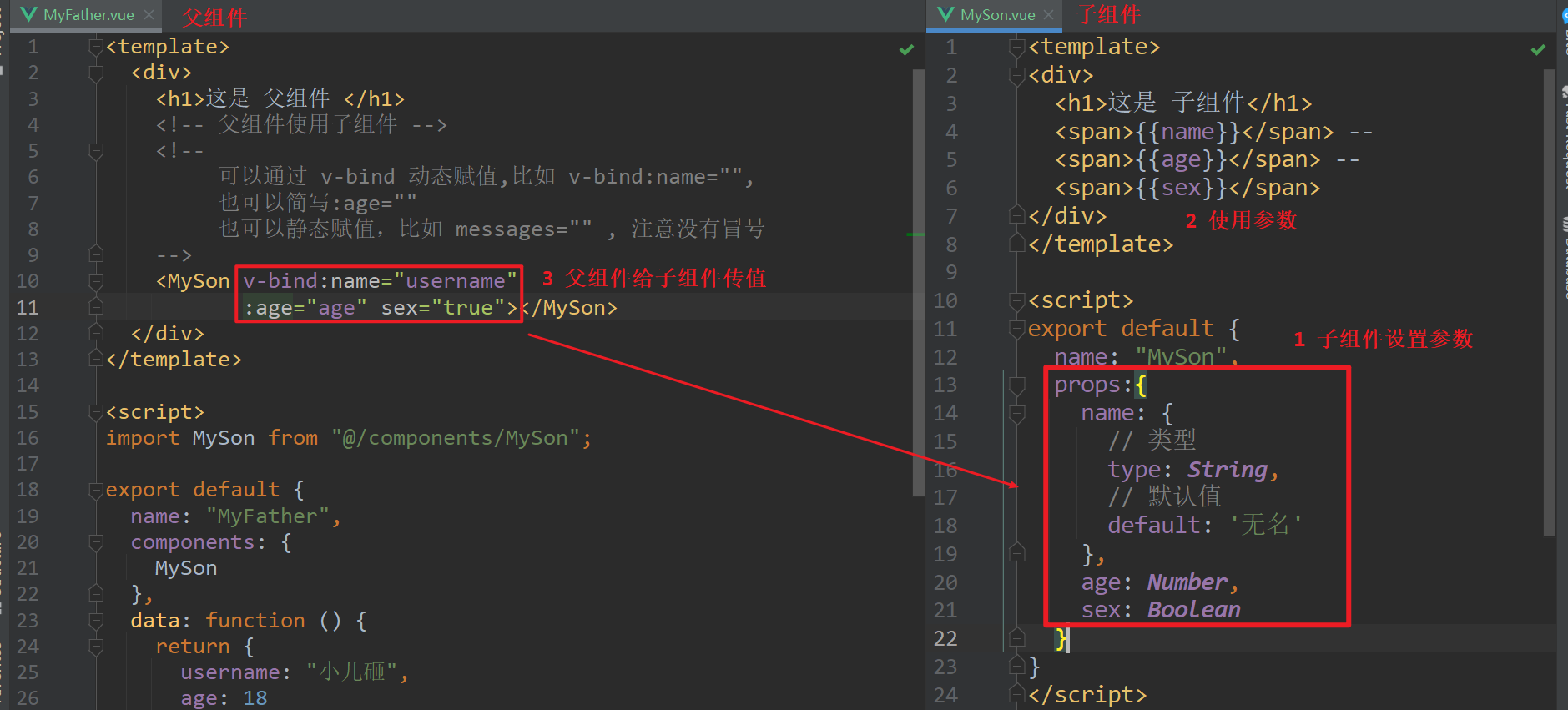Image resolution: width=1568 pixels, height=710 pixels.
Task: Click the "@/components/MySon" import path string
Action: tap(456, 438)
